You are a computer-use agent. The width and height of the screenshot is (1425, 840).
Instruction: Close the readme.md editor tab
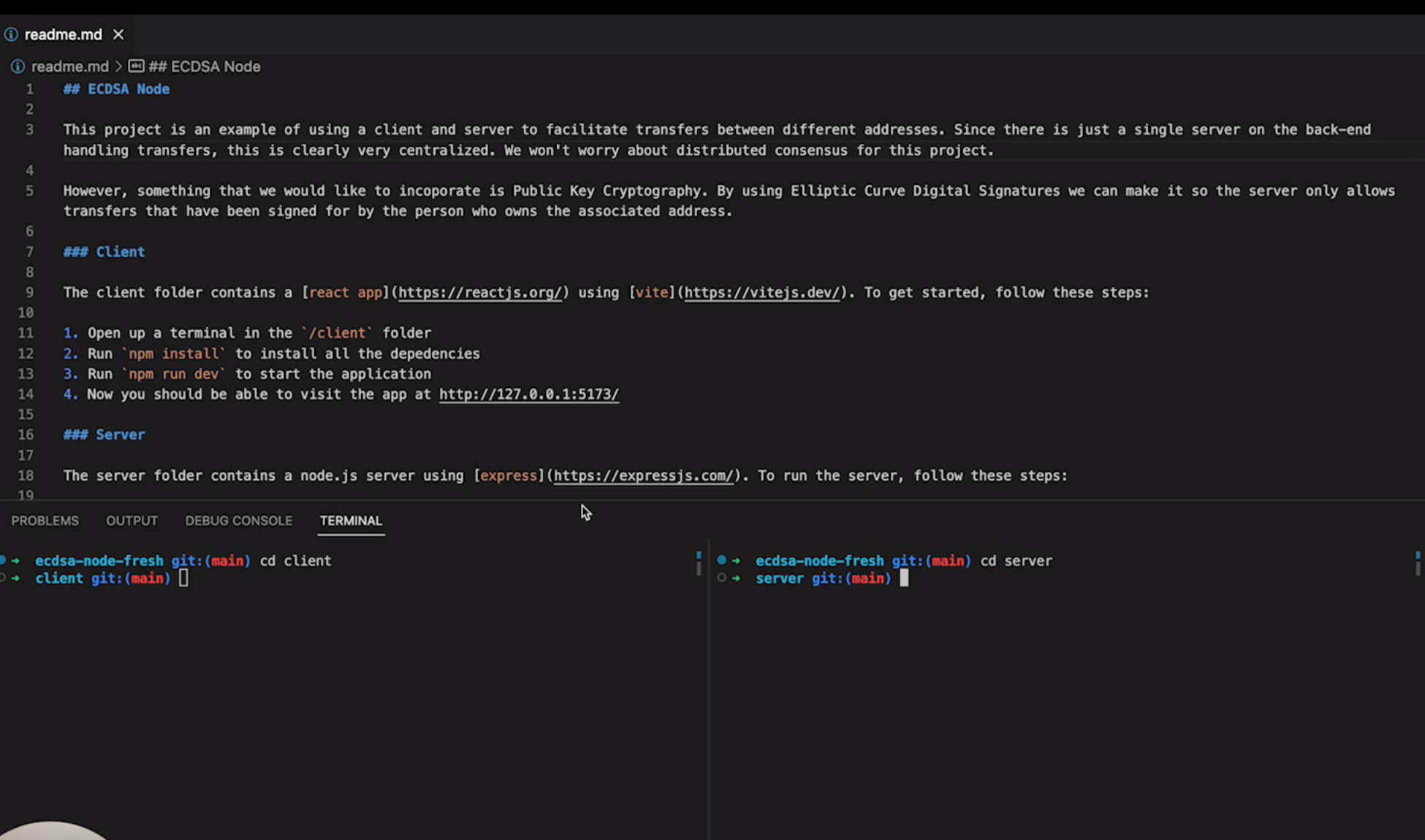(x=118, y=34)
